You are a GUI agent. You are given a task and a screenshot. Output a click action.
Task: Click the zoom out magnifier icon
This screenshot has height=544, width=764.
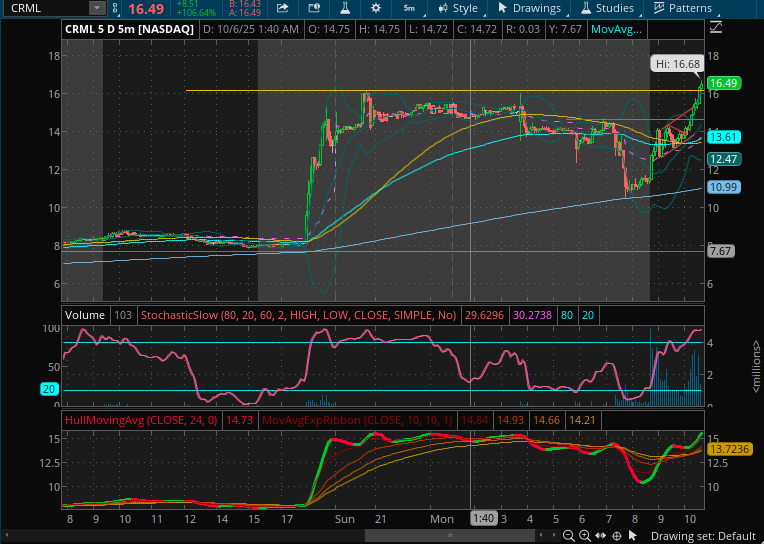567,536
